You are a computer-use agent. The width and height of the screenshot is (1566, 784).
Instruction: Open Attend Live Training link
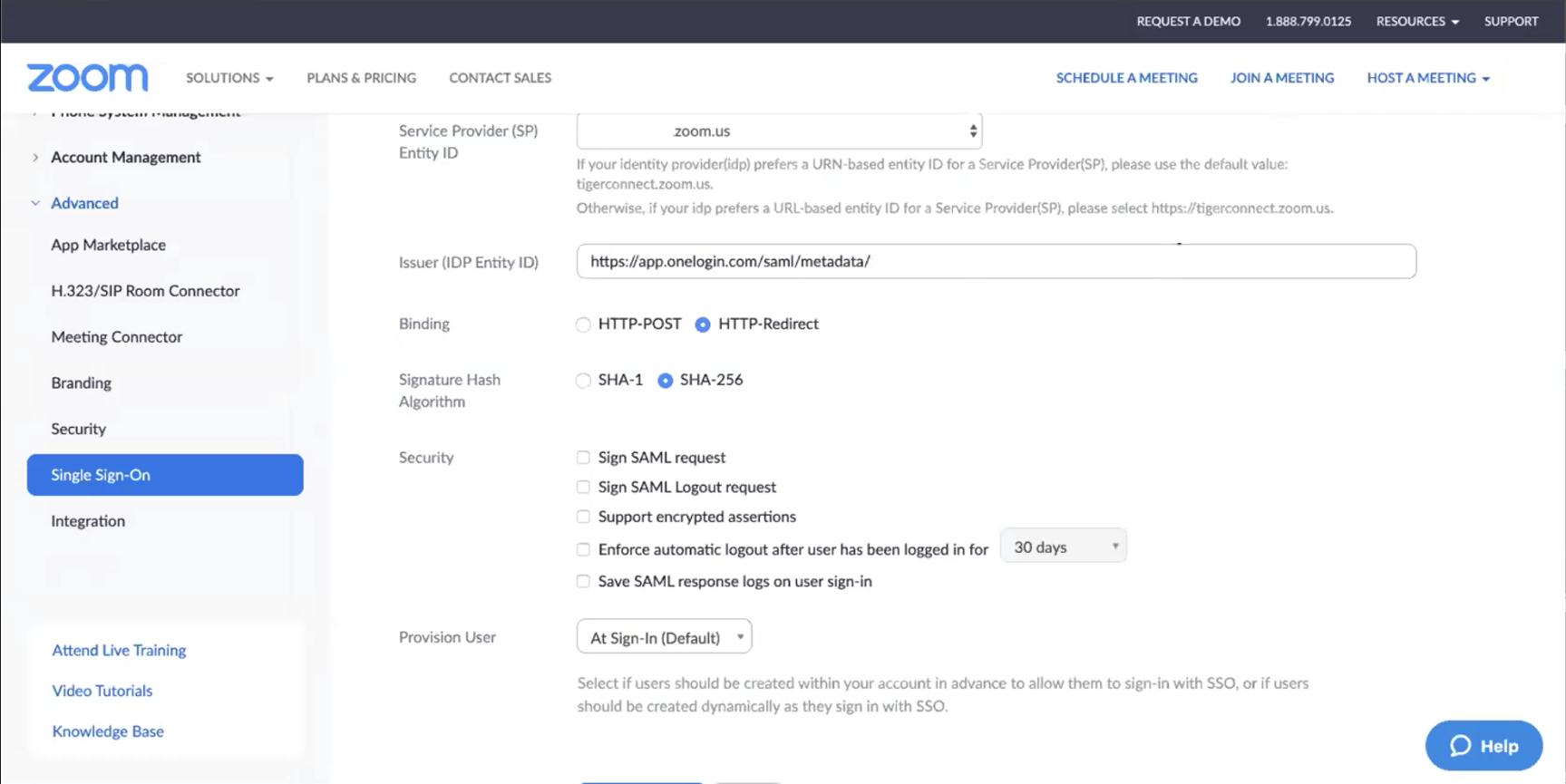(119, 651)
